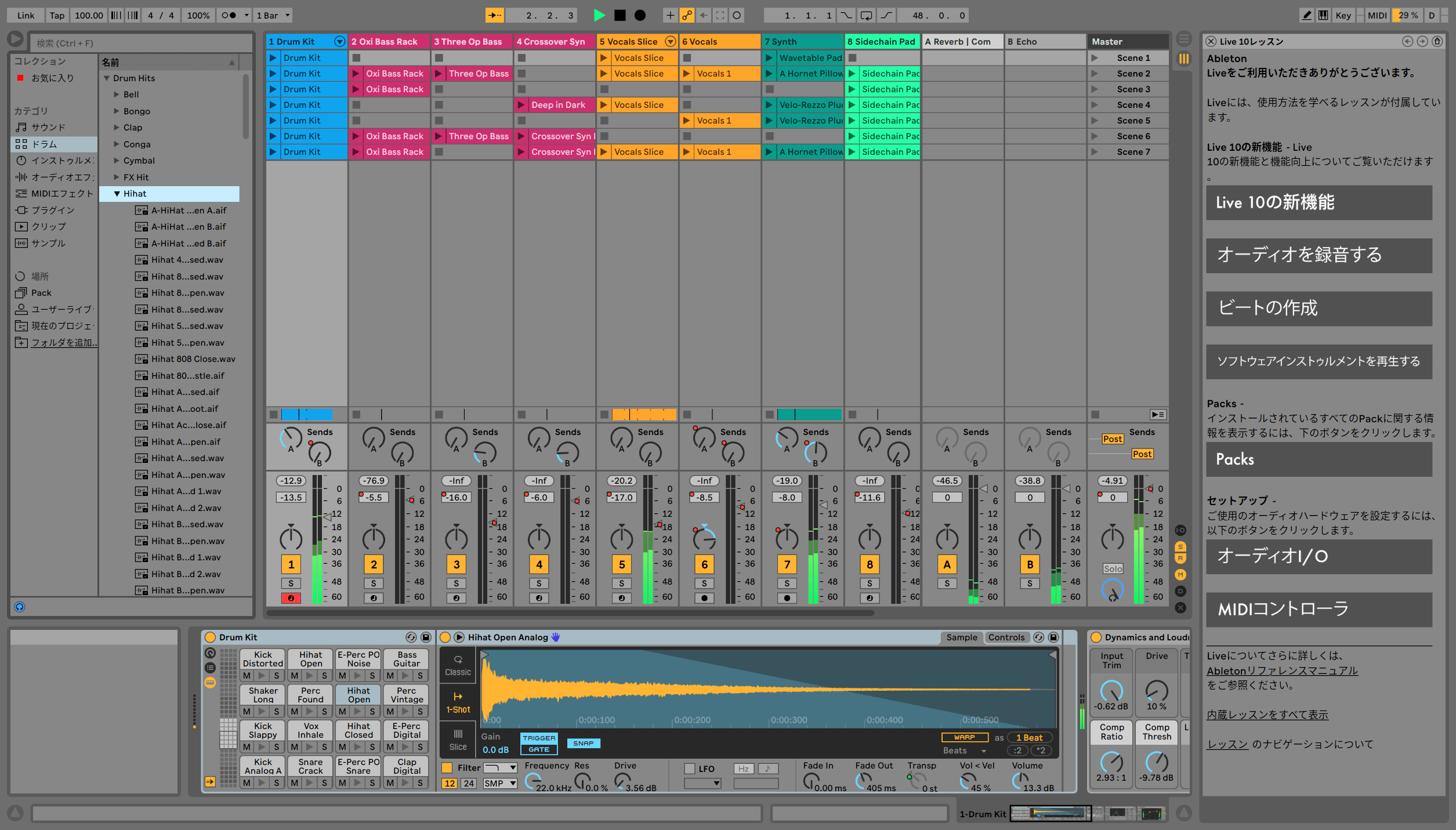Viewport: 1456px width, 830px height.
Task: Open the MIDIエフェクト category
Action: (x=54, y=193)
